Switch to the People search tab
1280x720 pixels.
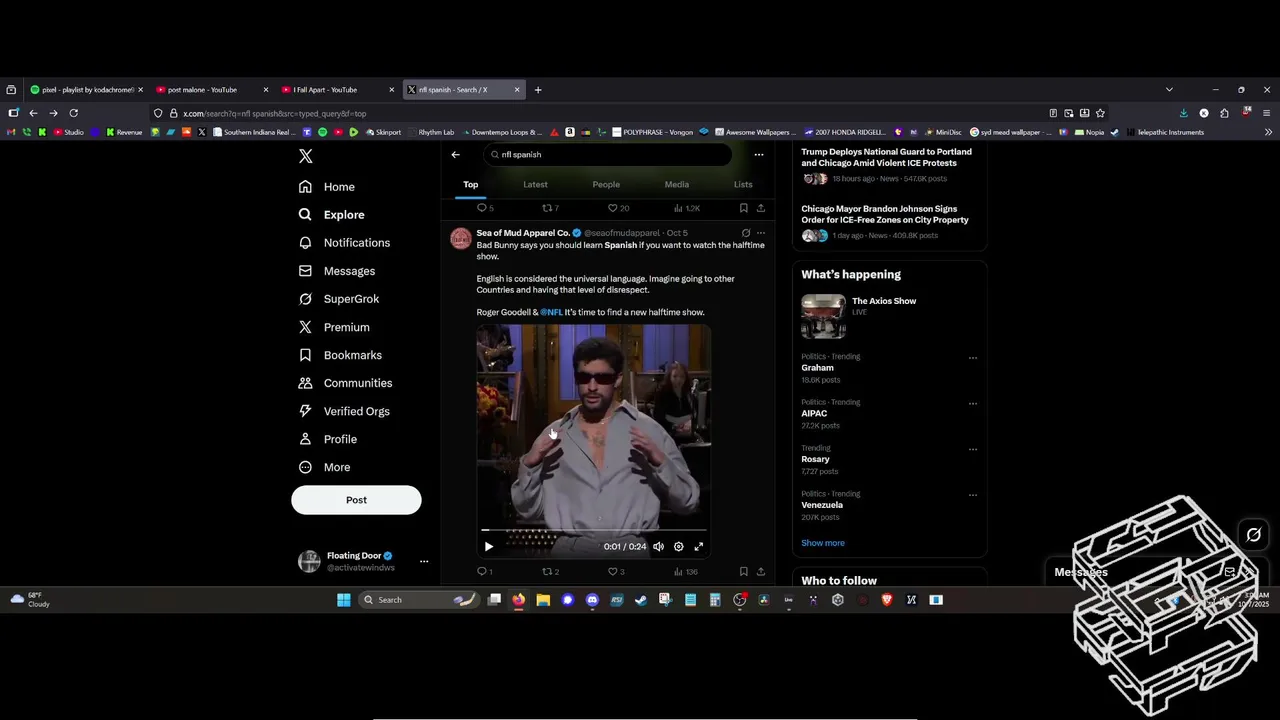[606, 184]
